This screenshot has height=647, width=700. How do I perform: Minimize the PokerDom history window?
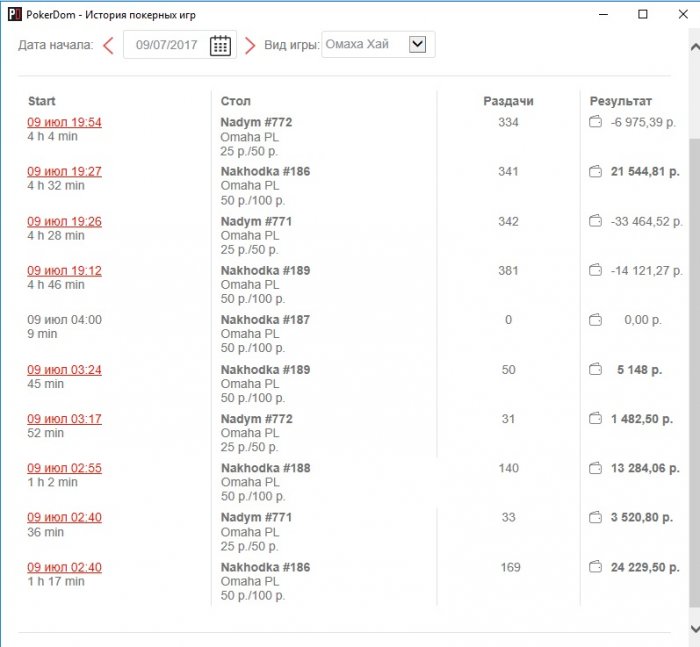coord(603,14)
